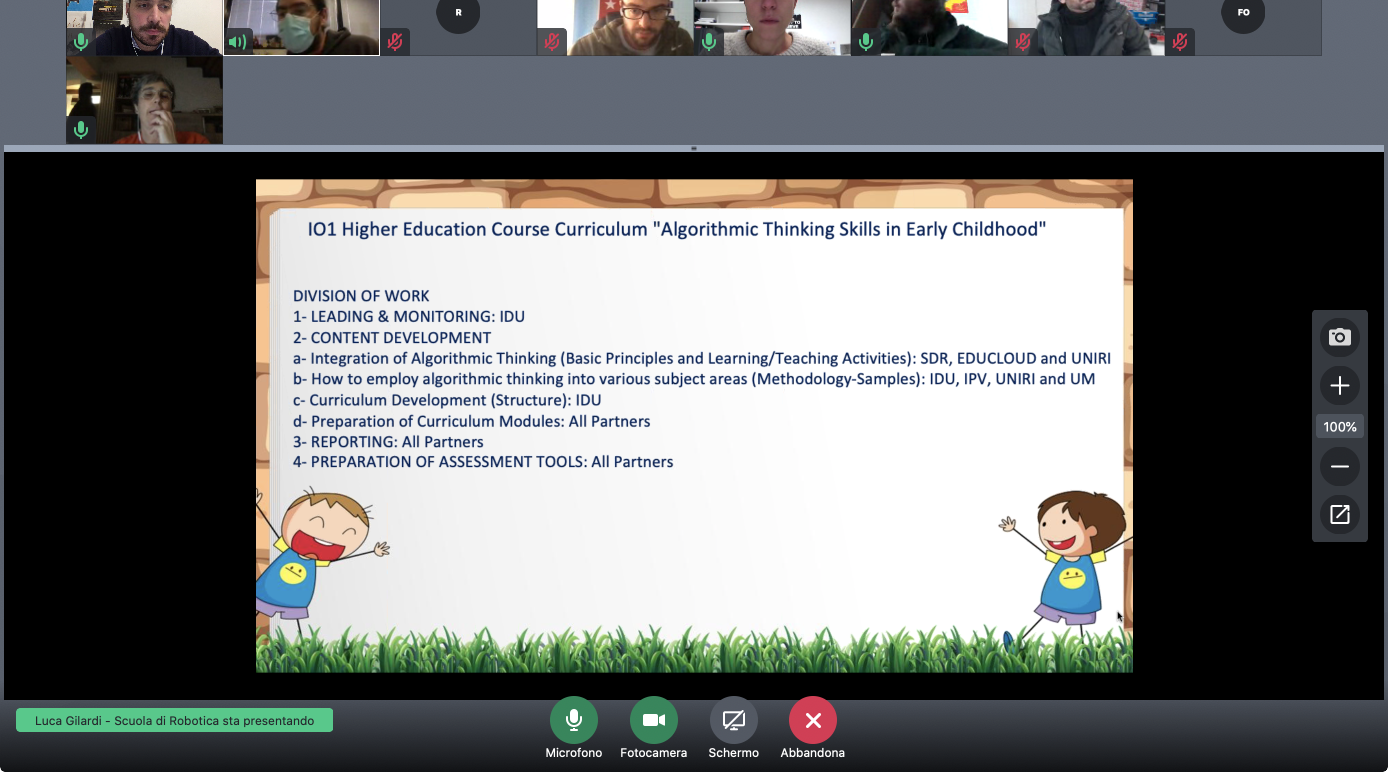This screenshot has width=1388, height=772.
Task: Click the 100% zoom level indicator
Action: pyautogui.click(x=1339, y=426)
